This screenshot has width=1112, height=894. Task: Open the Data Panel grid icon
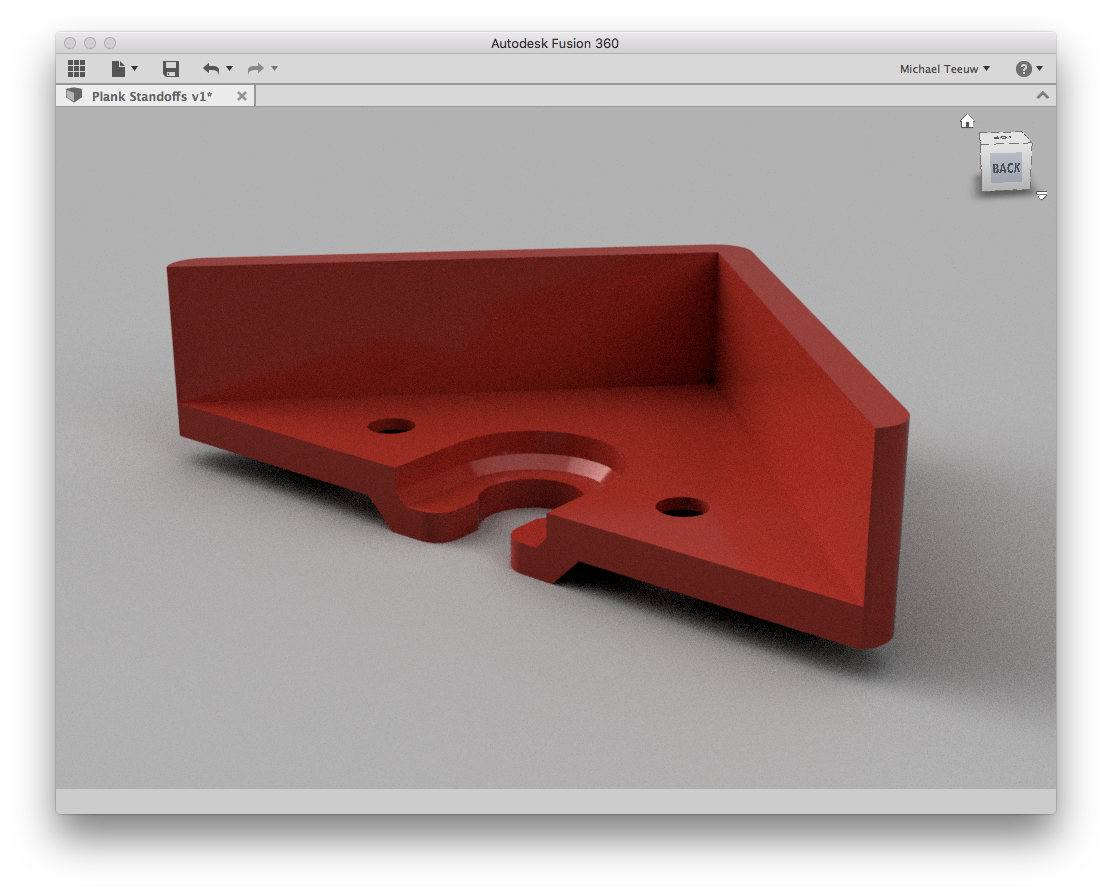click(76, 69)
